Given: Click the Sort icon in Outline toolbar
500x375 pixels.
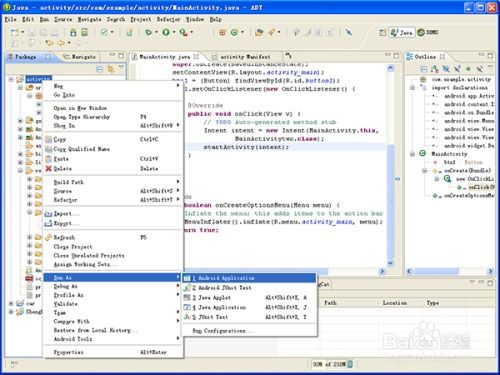Looking at the screenshot, I should click(x=435, y=69).
